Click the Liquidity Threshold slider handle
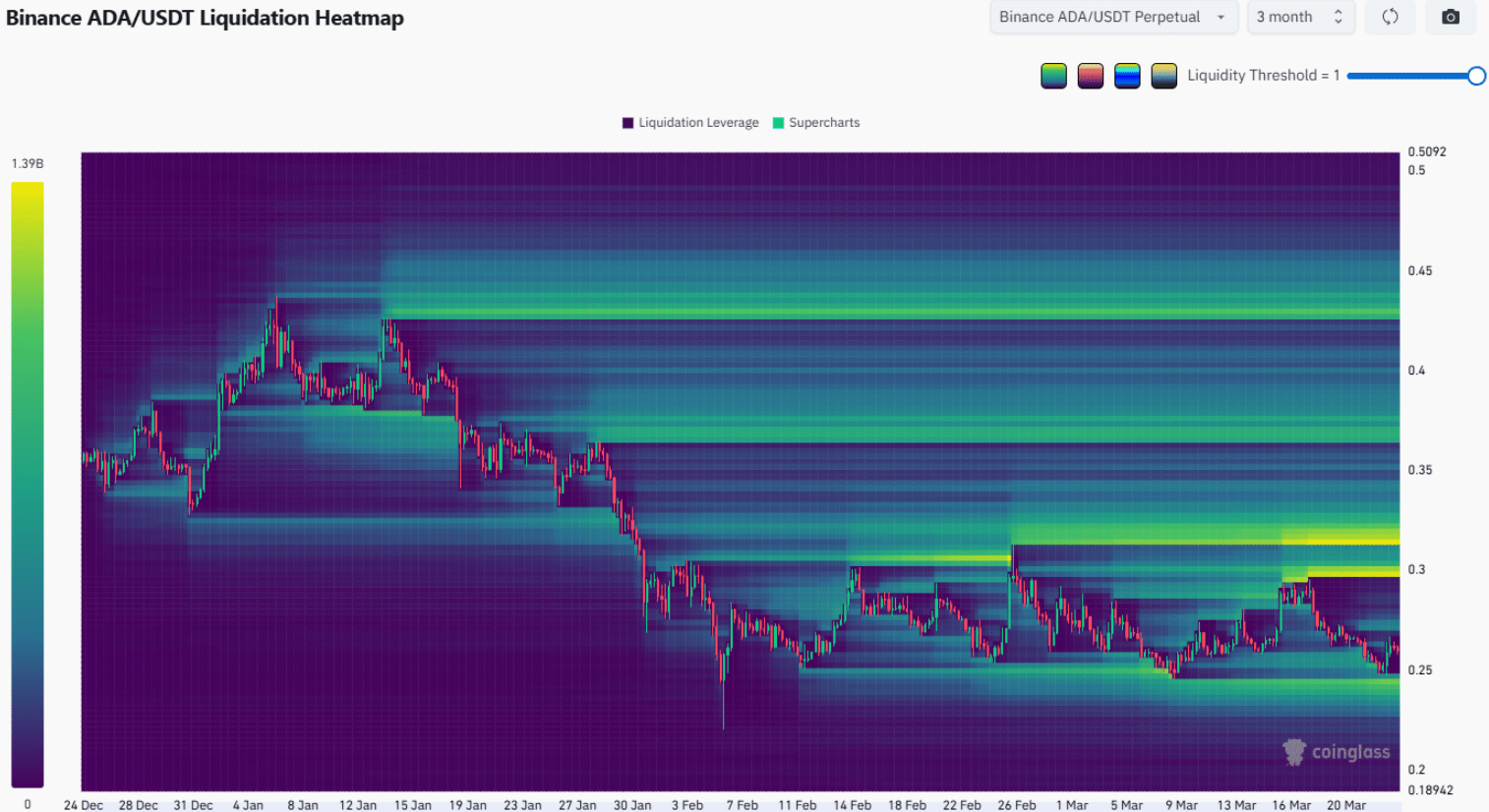 pyautogui.click(x=1476, y=76)
